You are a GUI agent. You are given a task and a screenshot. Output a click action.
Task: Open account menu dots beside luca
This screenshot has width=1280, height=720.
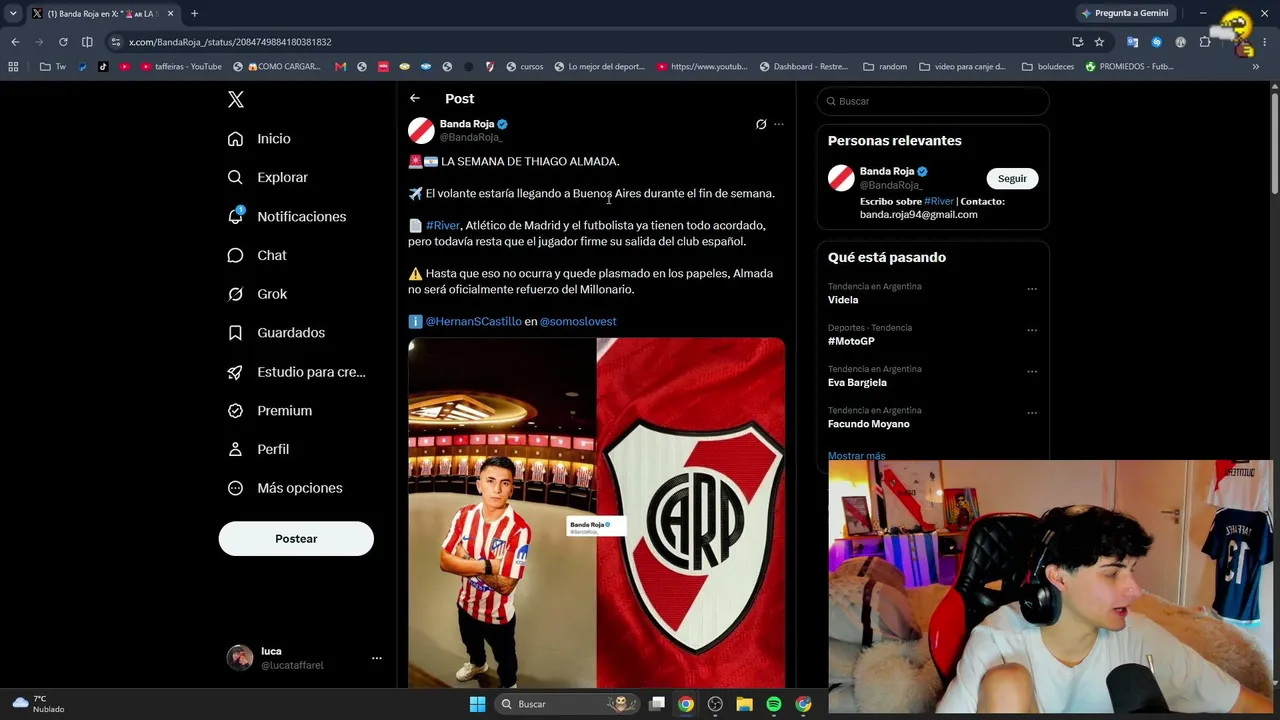coord(377,658)
